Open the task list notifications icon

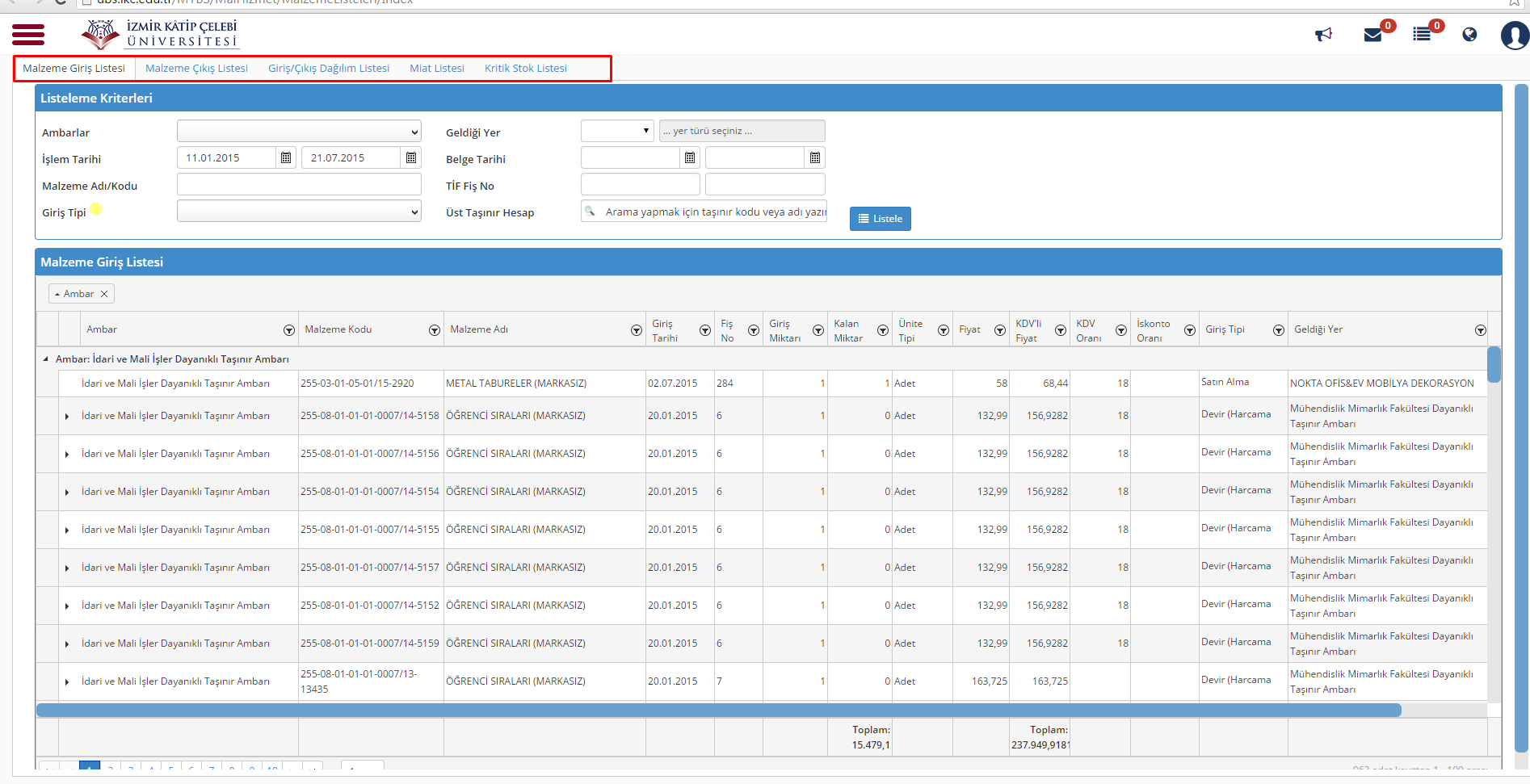point(1422,35)
